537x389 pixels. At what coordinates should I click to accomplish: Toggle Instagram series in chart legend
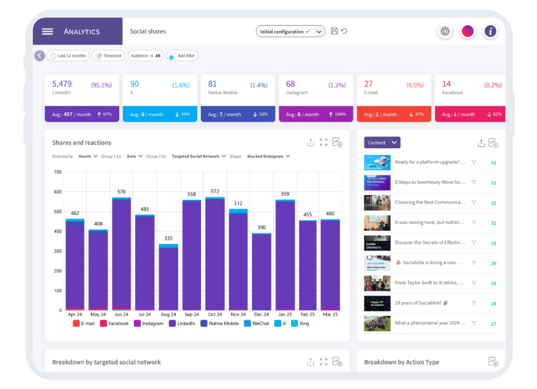coord(149,323)
